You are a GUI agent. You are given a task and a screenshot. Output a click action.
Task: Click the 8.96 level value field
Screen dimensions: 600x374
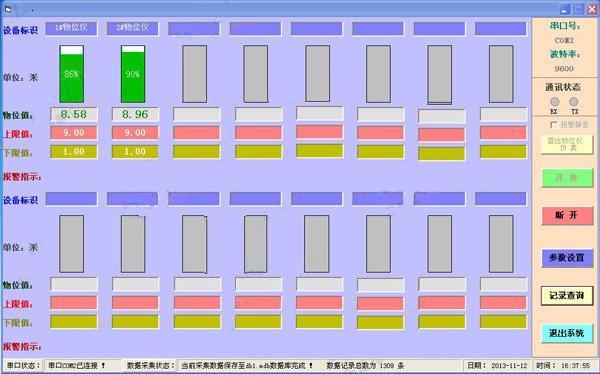[135, 114]
